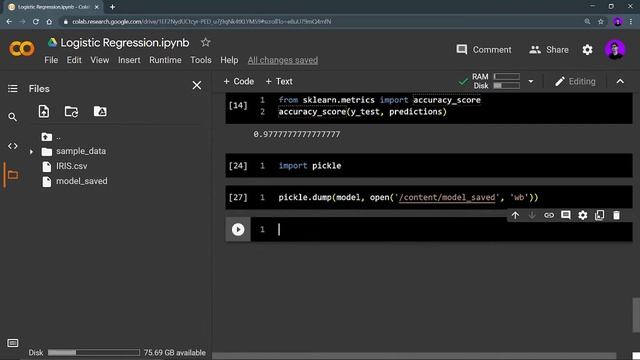Expand the runtime connection dropdown arrow
The width and height of the screenshot is (640, 360).
pos(531,81)
